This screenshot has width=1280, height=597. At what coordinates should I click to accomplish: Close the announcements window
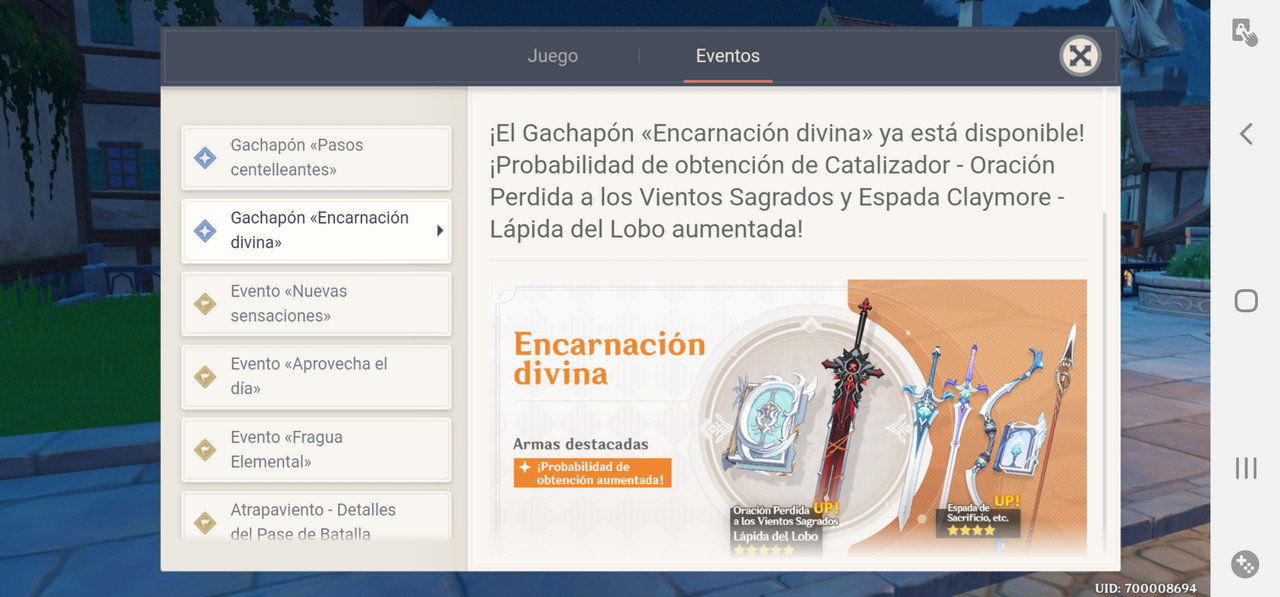pyautogui.click(x=1080, y=56)
